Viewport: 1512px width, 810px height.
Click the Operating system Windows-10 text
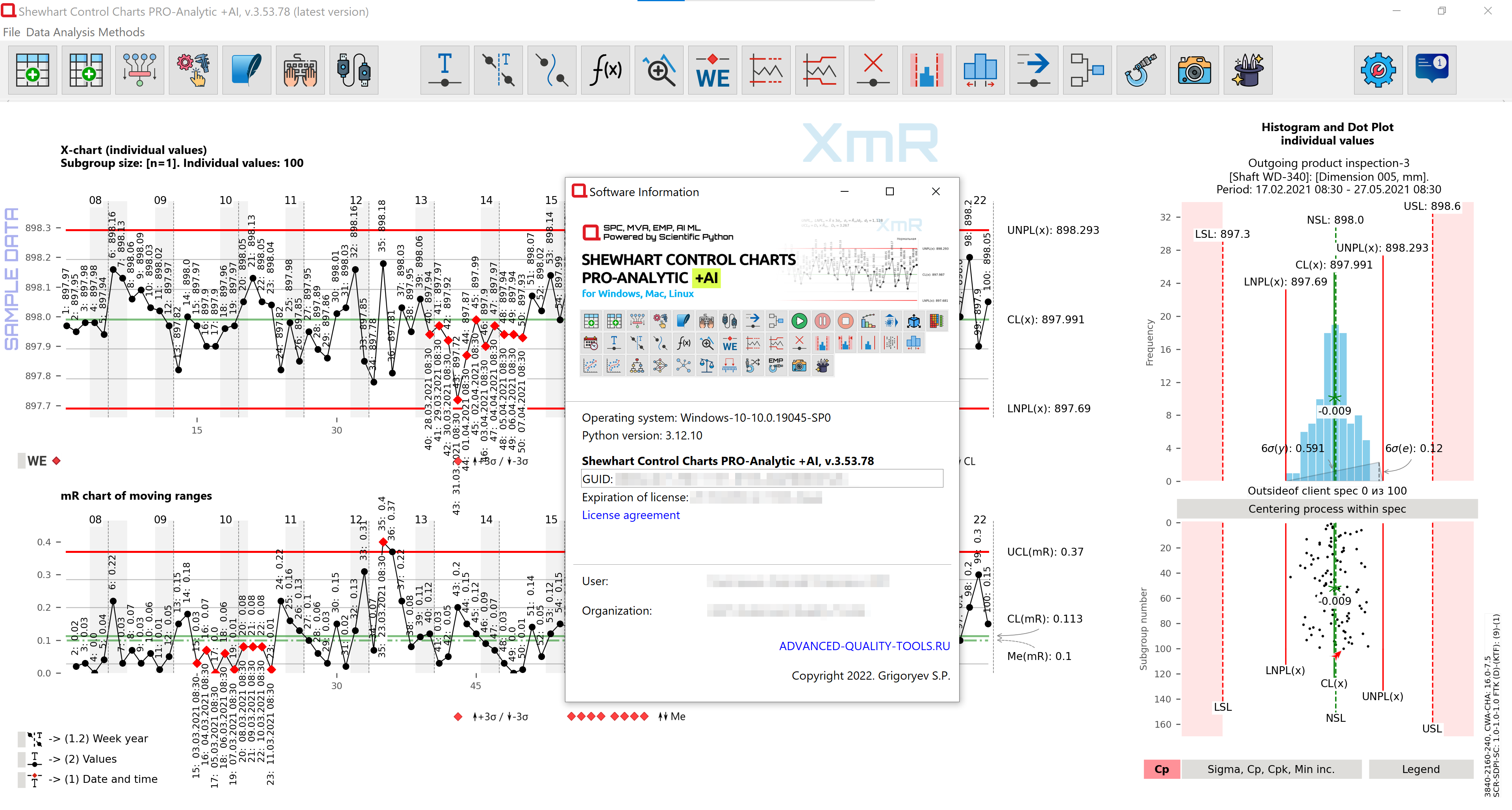coord(706,418)
